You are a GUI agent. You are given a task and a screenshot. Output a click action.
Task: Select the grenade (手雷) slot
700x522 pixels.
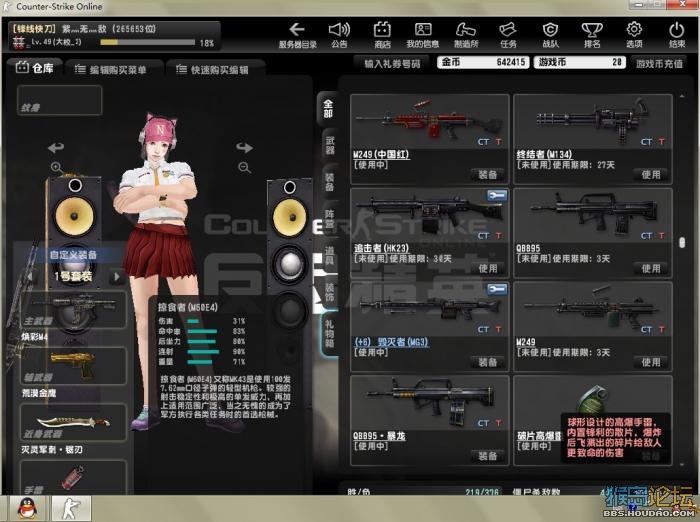pyautogui.click(x=74, y=478)
